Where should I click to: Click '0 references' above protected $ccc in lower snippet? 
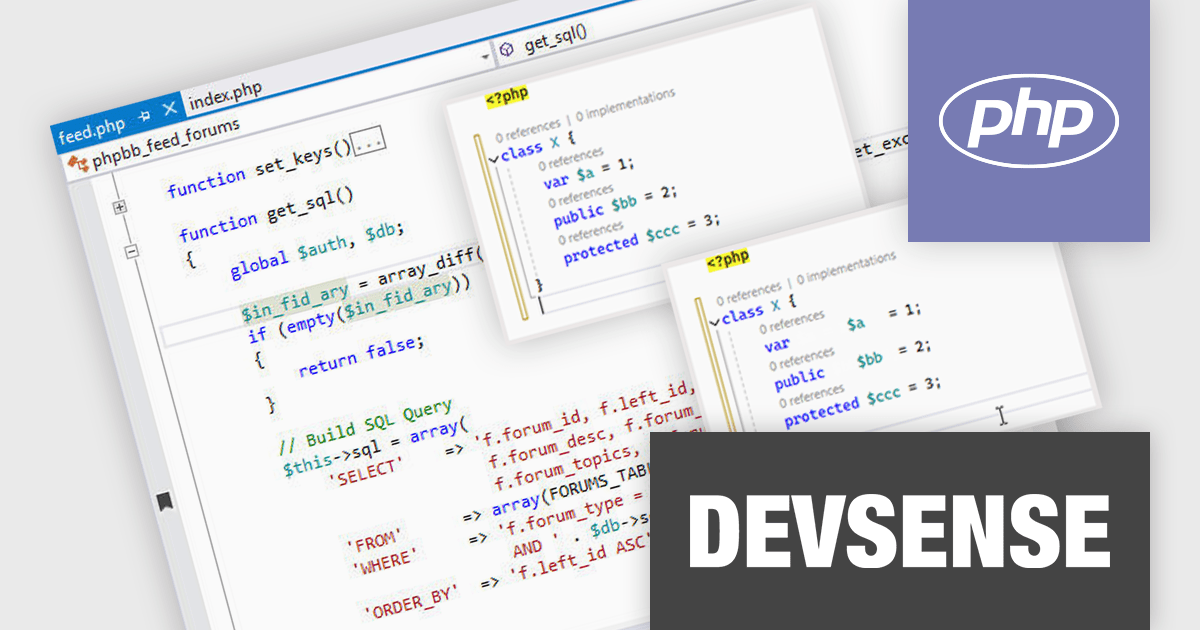click(812, 396)
